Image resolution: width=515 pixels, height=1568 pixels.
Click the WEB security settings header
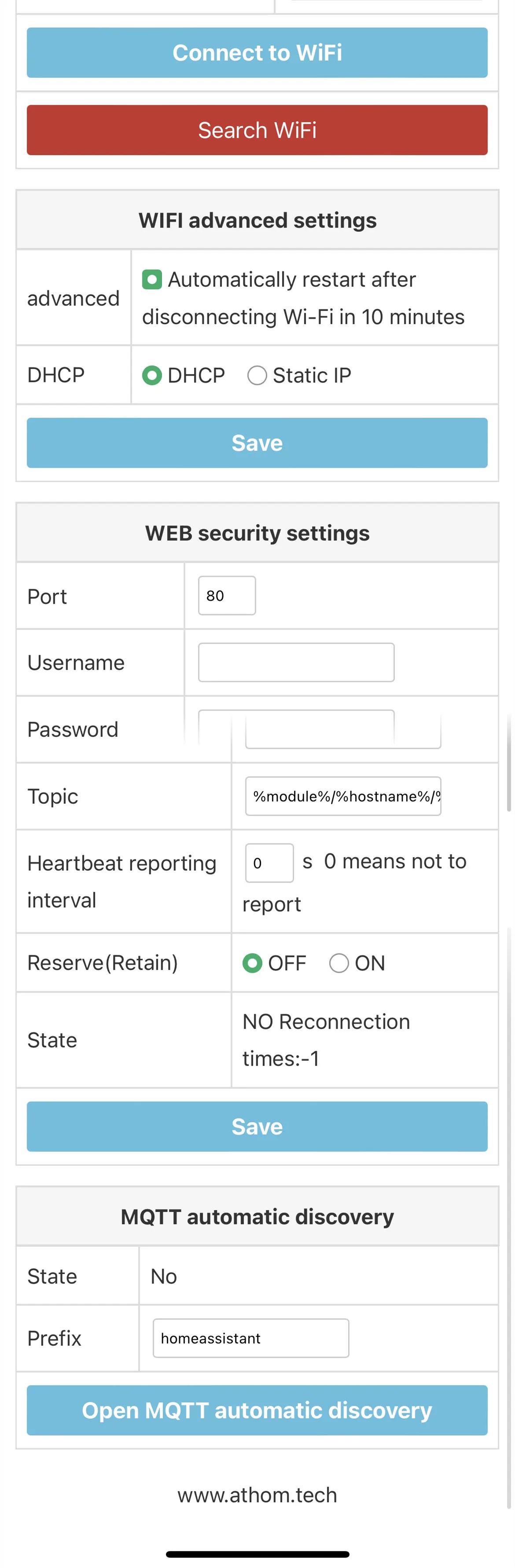(257, 533)
